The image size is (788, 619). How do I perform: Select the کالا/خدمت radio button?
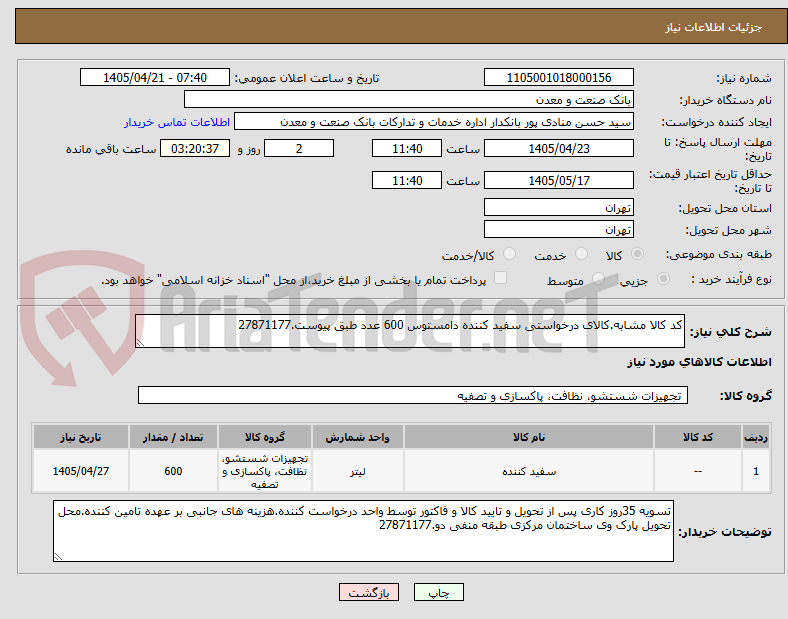tap(510, 254)
